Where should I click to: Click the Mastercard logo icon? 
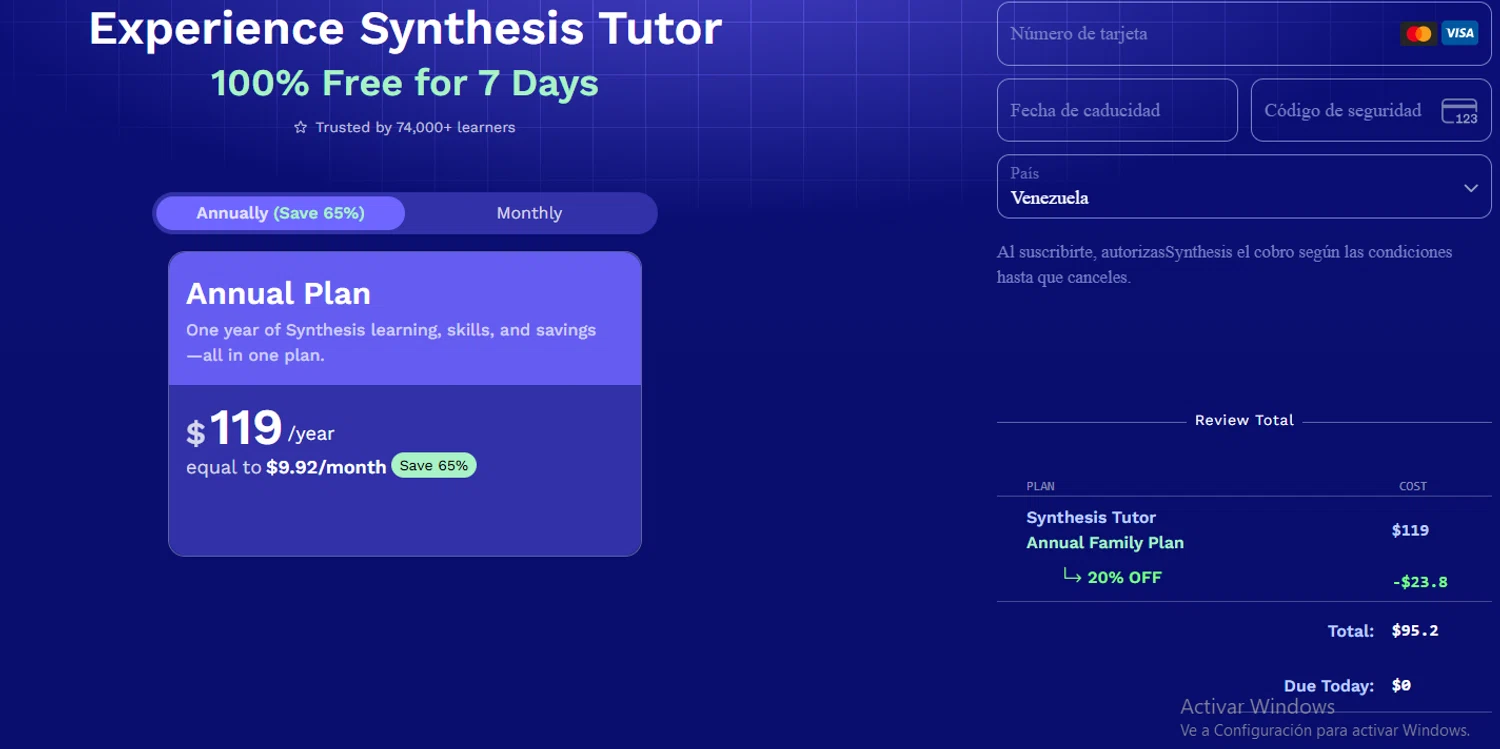coord(1418,34)
